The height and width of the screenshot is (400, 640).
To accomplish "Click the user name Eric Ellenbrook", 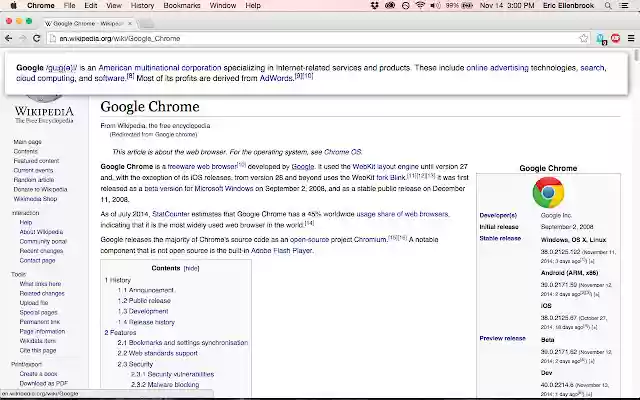I will [x=569, y=5].
